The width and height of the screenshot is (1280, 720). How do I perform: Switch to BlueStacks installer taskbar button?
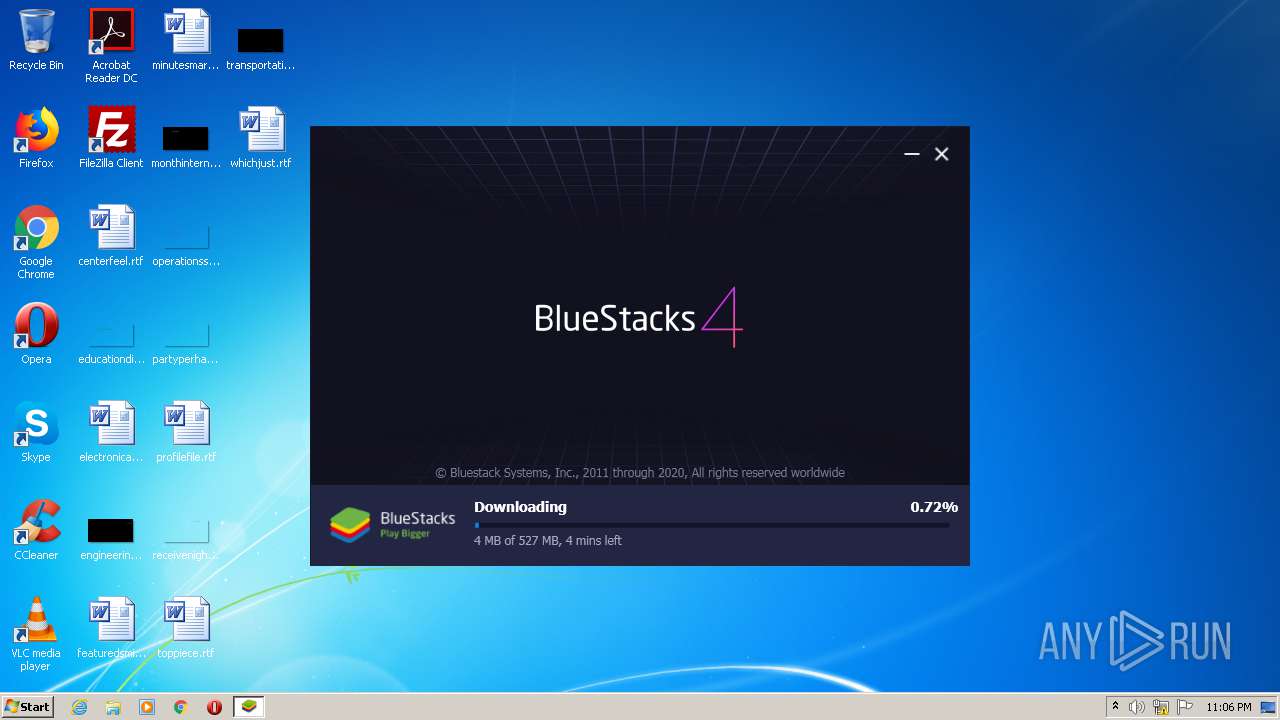(x=248, y=707)
